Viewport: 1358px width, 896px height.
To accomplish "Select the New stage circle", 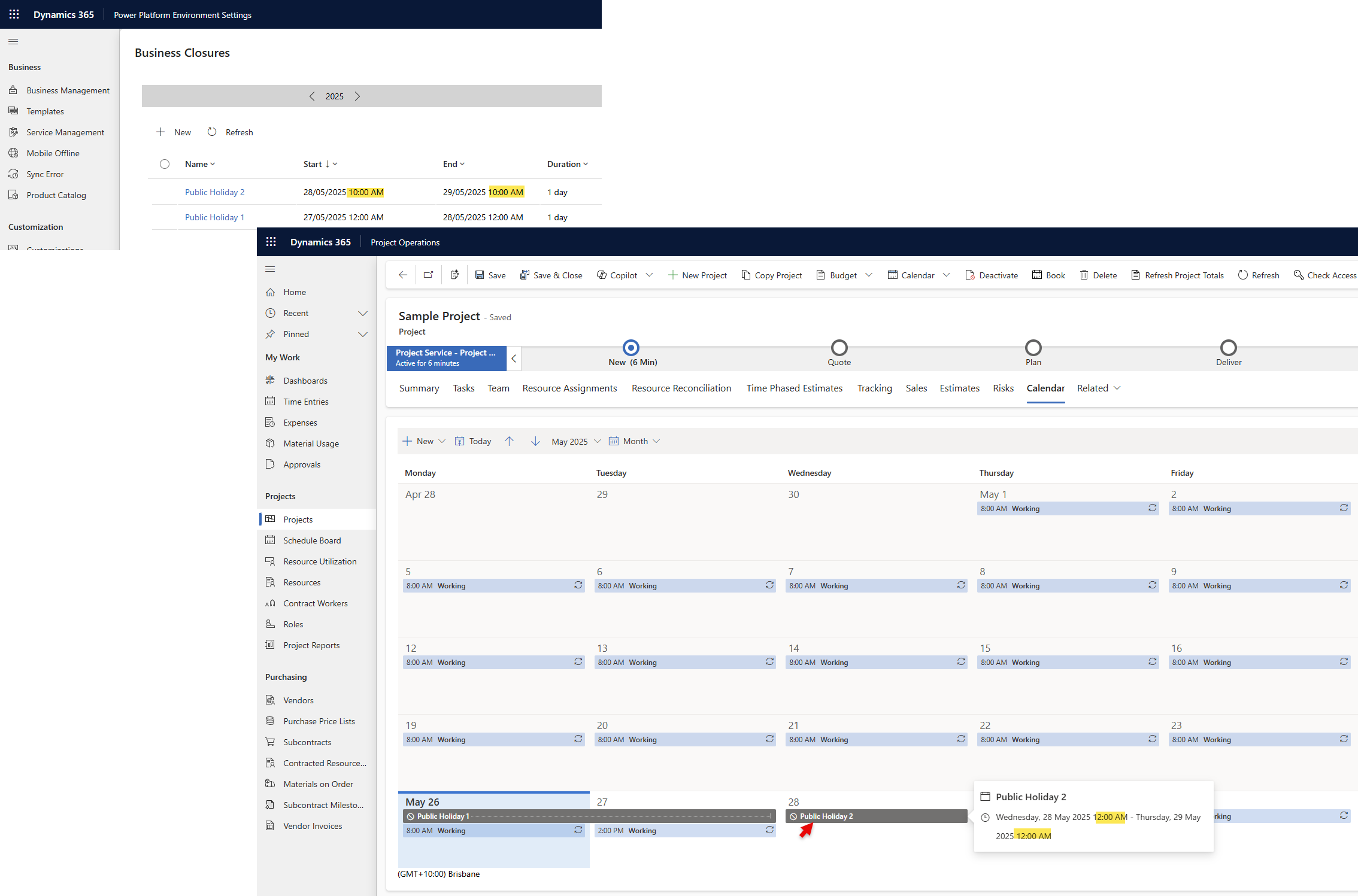I will click(631, 348).
